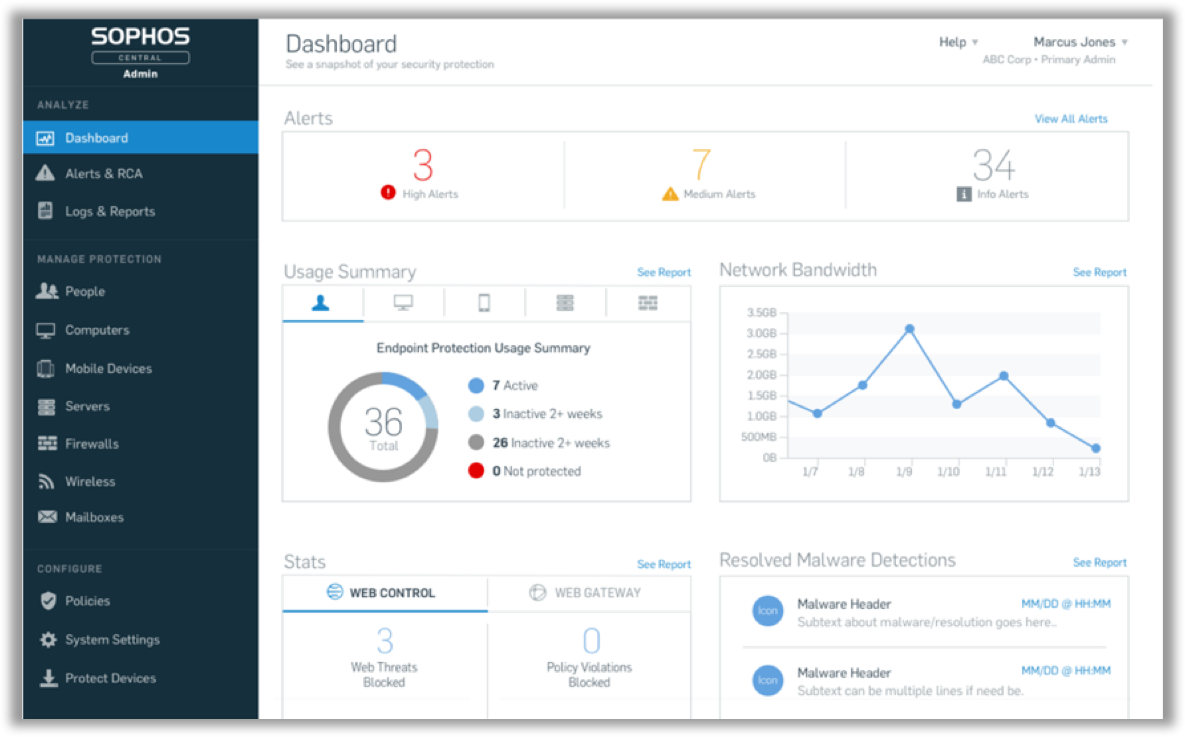Click the blue Active legend swatch

coord(476,386)
